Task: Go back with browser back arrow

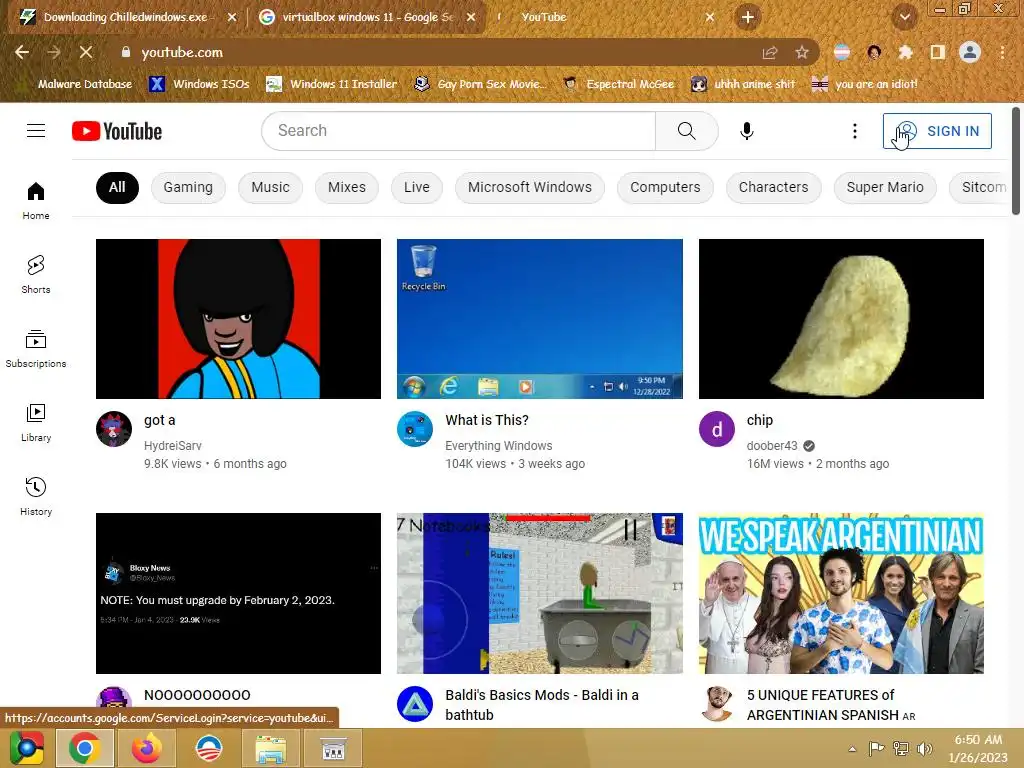Action: coord(22,52)
